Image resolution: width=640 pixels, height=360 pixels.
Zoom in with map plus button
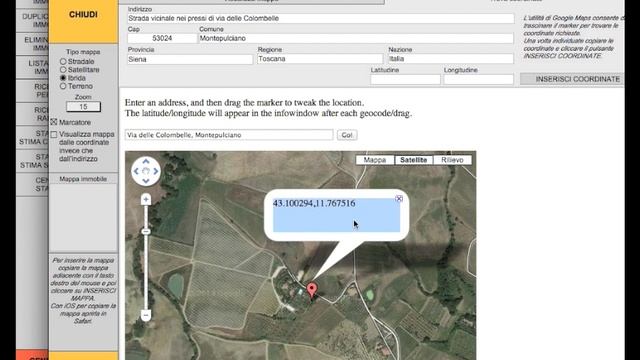pyautogui.click(x=146, y=200)
